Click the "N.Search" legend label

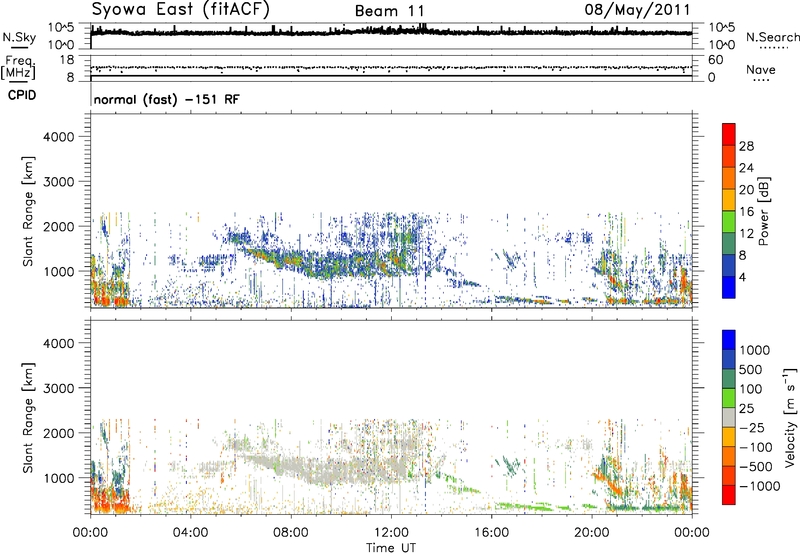point(773,37)
